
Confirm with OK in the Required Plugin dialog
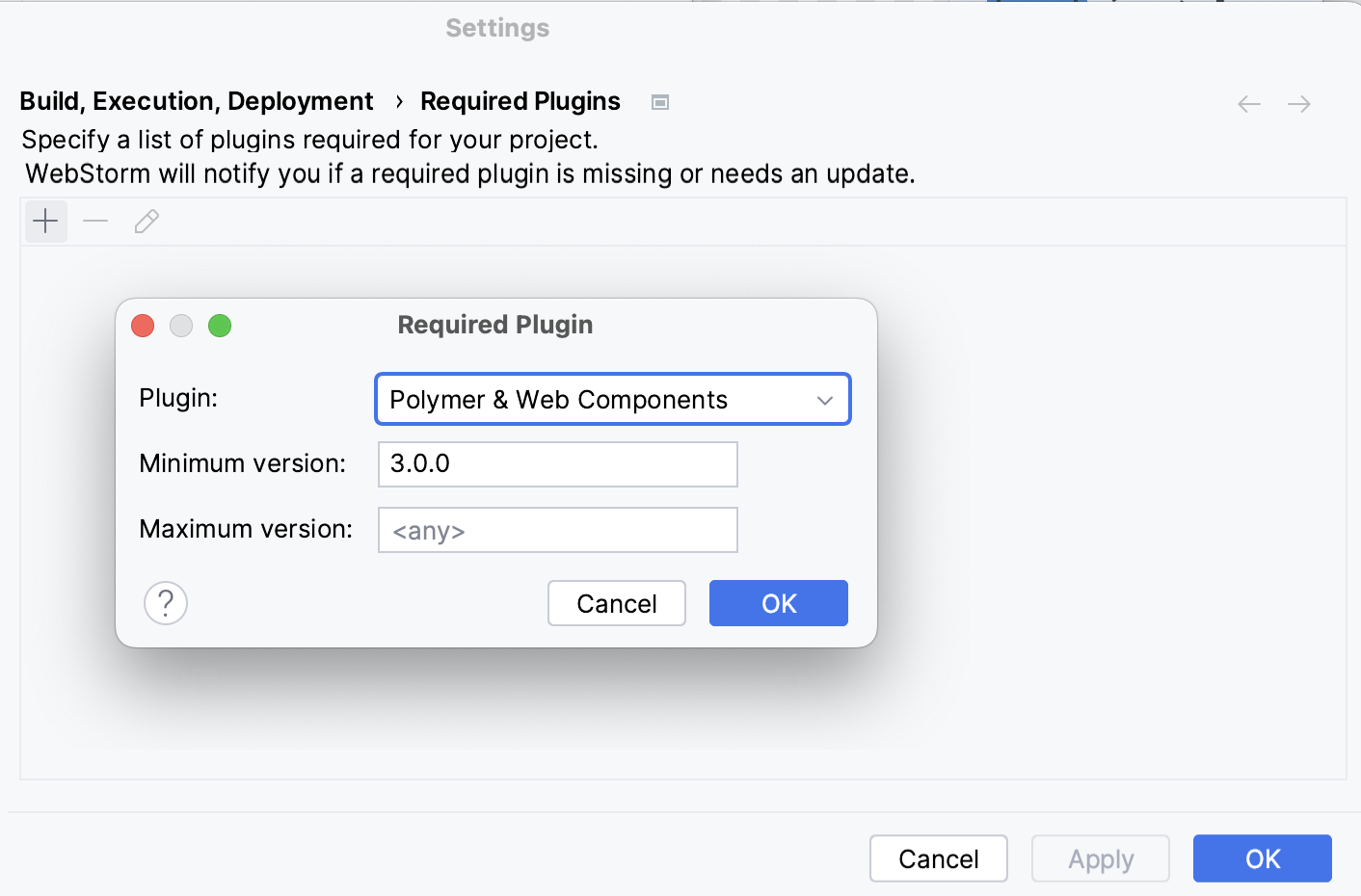778,603
